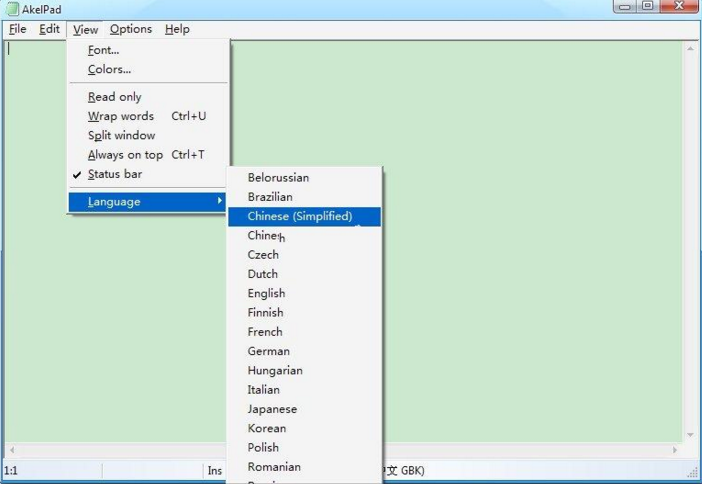Select Korean language
The height and width of the screenshot is (484, 702).
[x=304, y=428]
